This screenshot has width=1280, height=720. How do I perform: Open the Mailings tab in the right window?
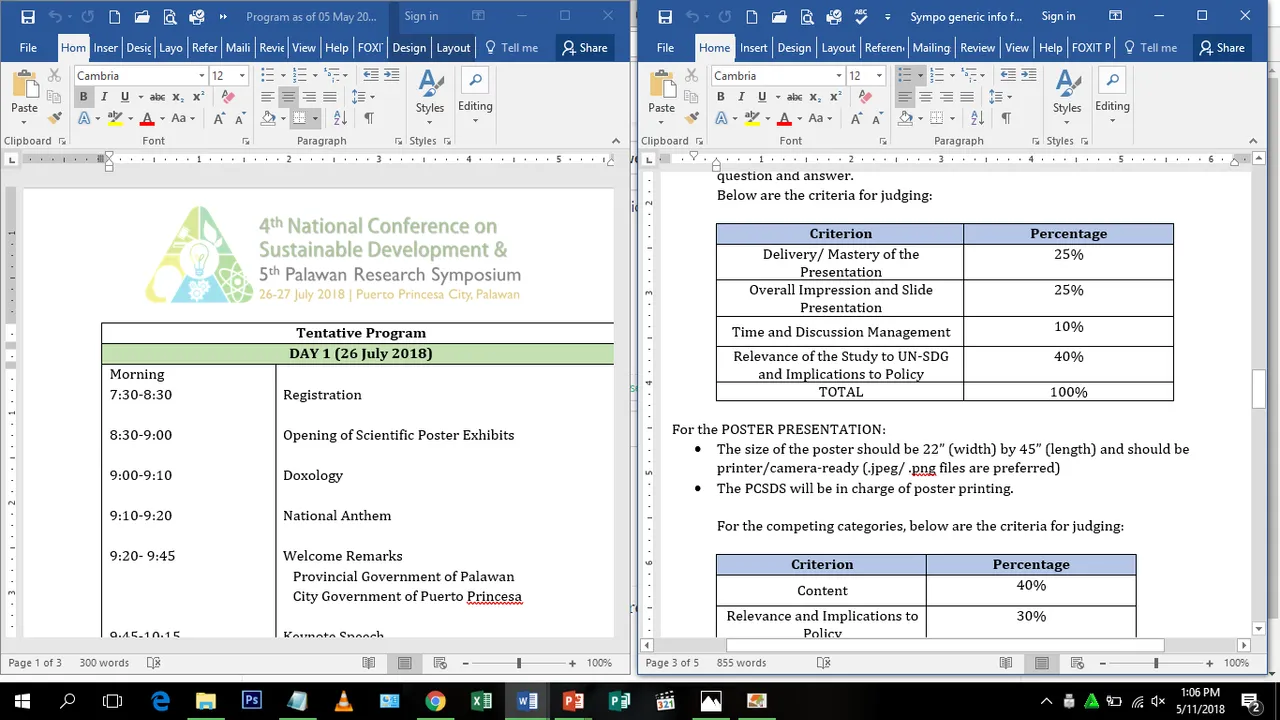930,47
